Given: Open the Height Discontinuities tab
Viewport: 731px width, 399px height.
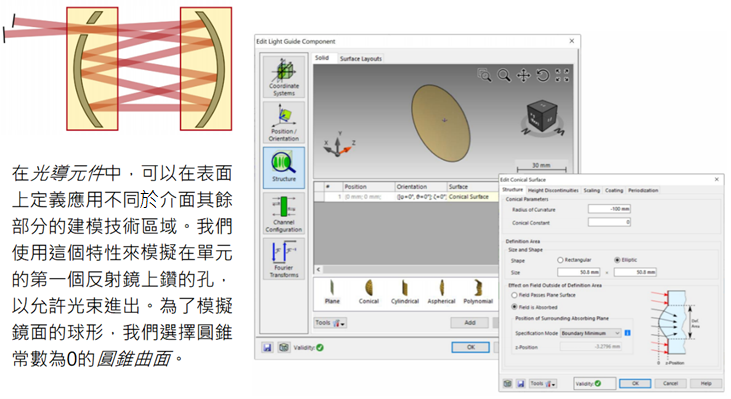Looking at the screenshot, I should (x=553, y=190).
